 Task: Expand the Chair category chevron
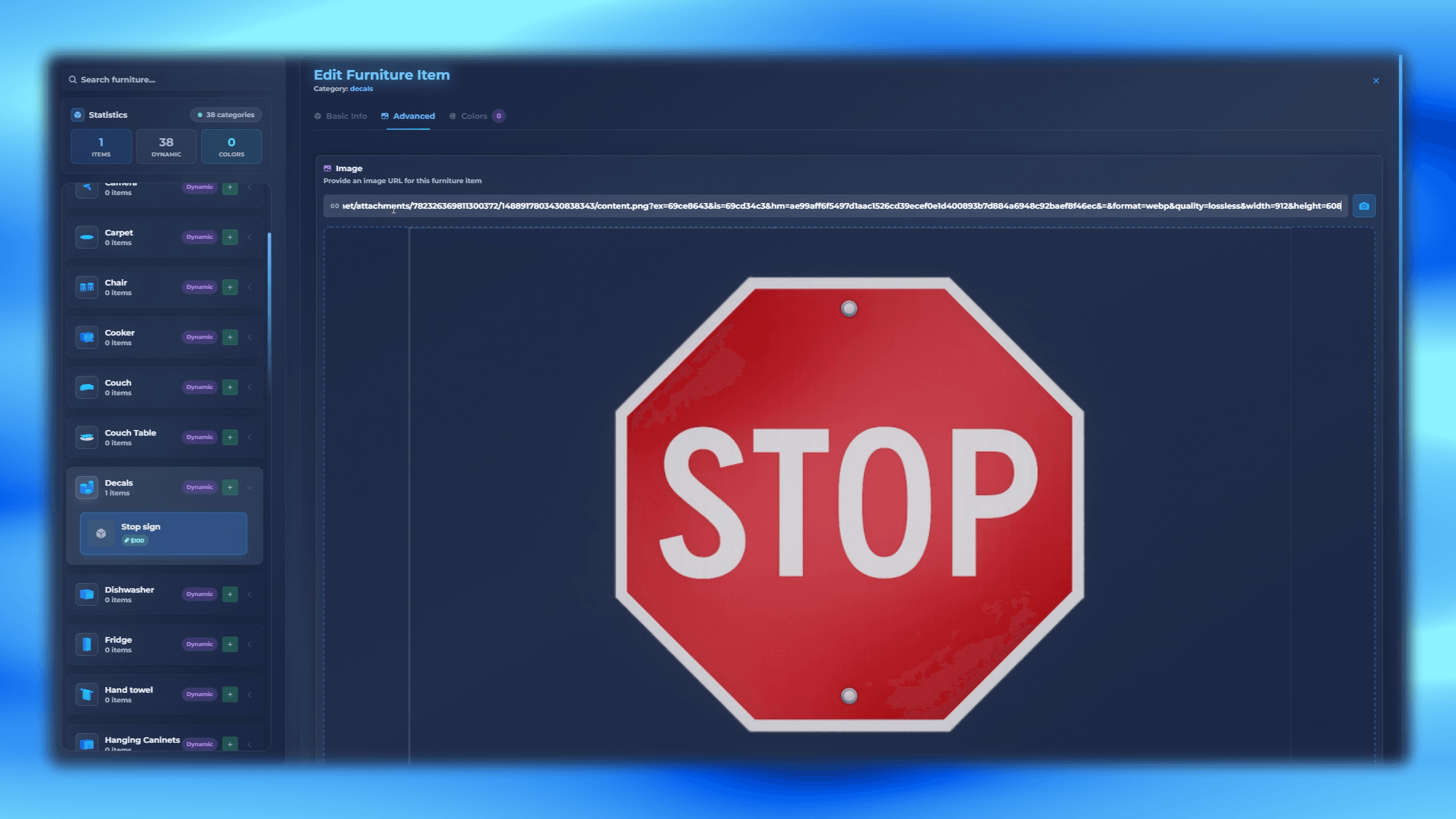tap(250, 287)
